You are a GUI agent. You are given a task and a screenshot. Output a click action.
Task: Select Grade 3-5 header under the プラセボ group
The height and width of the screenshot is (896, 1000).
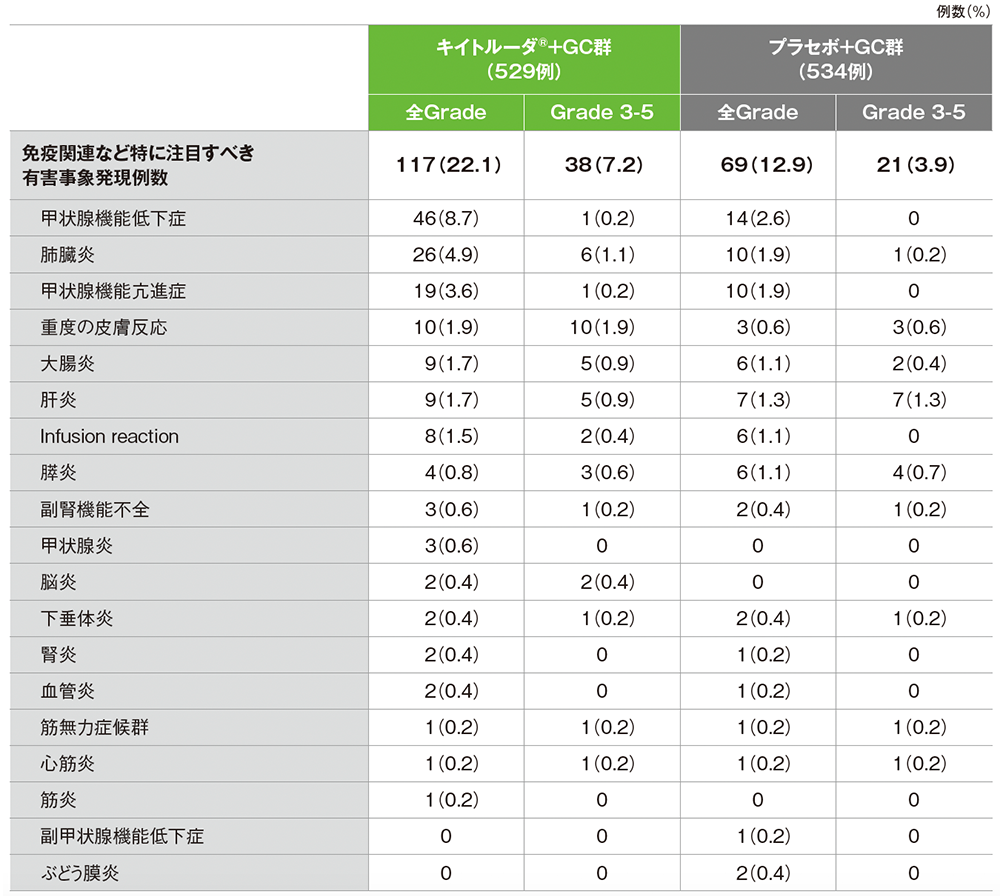914,112
